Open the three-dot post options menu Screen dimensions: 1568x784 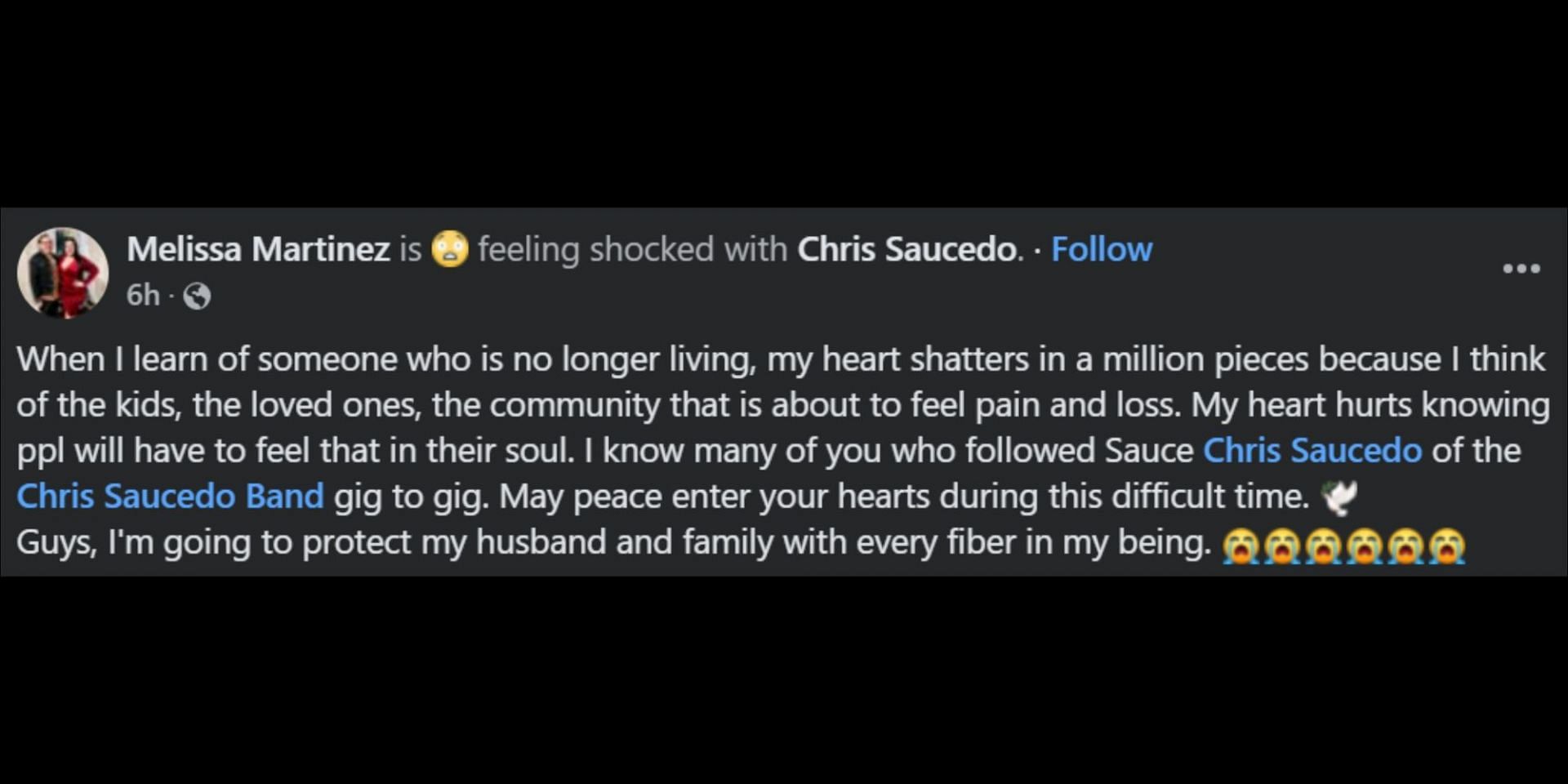pos(1521,269)
